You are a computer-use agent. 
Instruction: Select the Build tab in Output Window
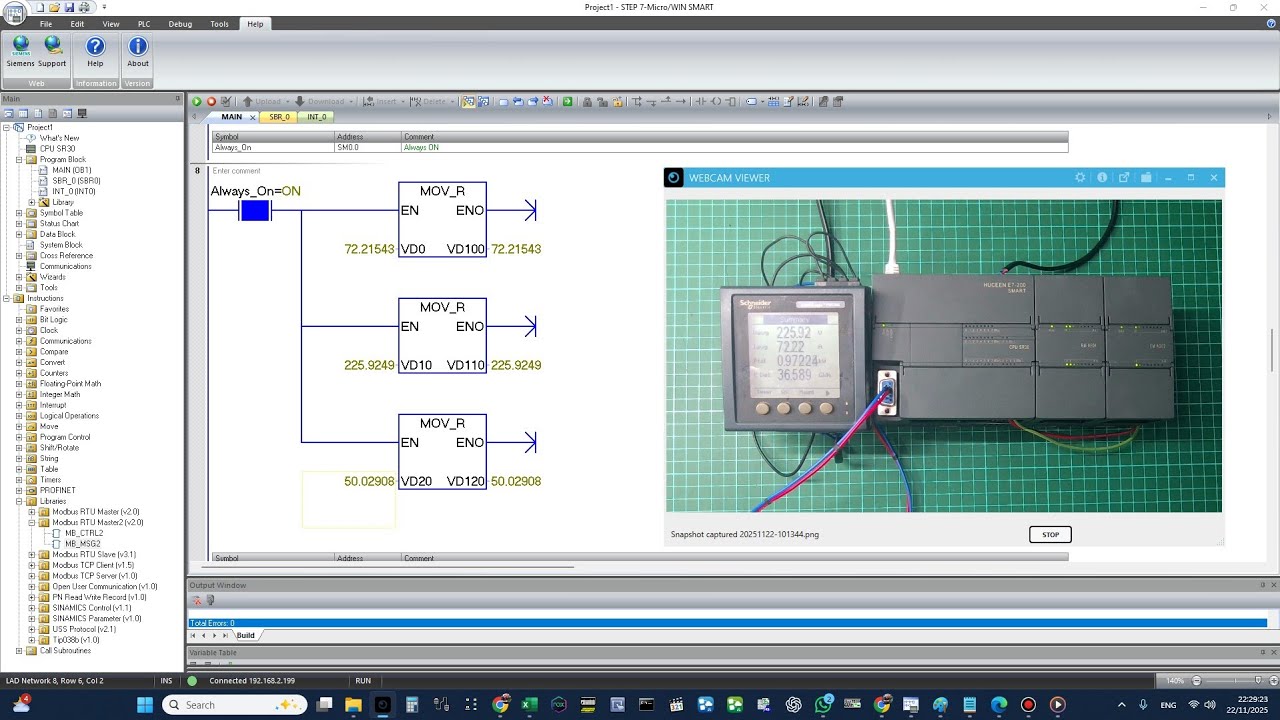245,635
